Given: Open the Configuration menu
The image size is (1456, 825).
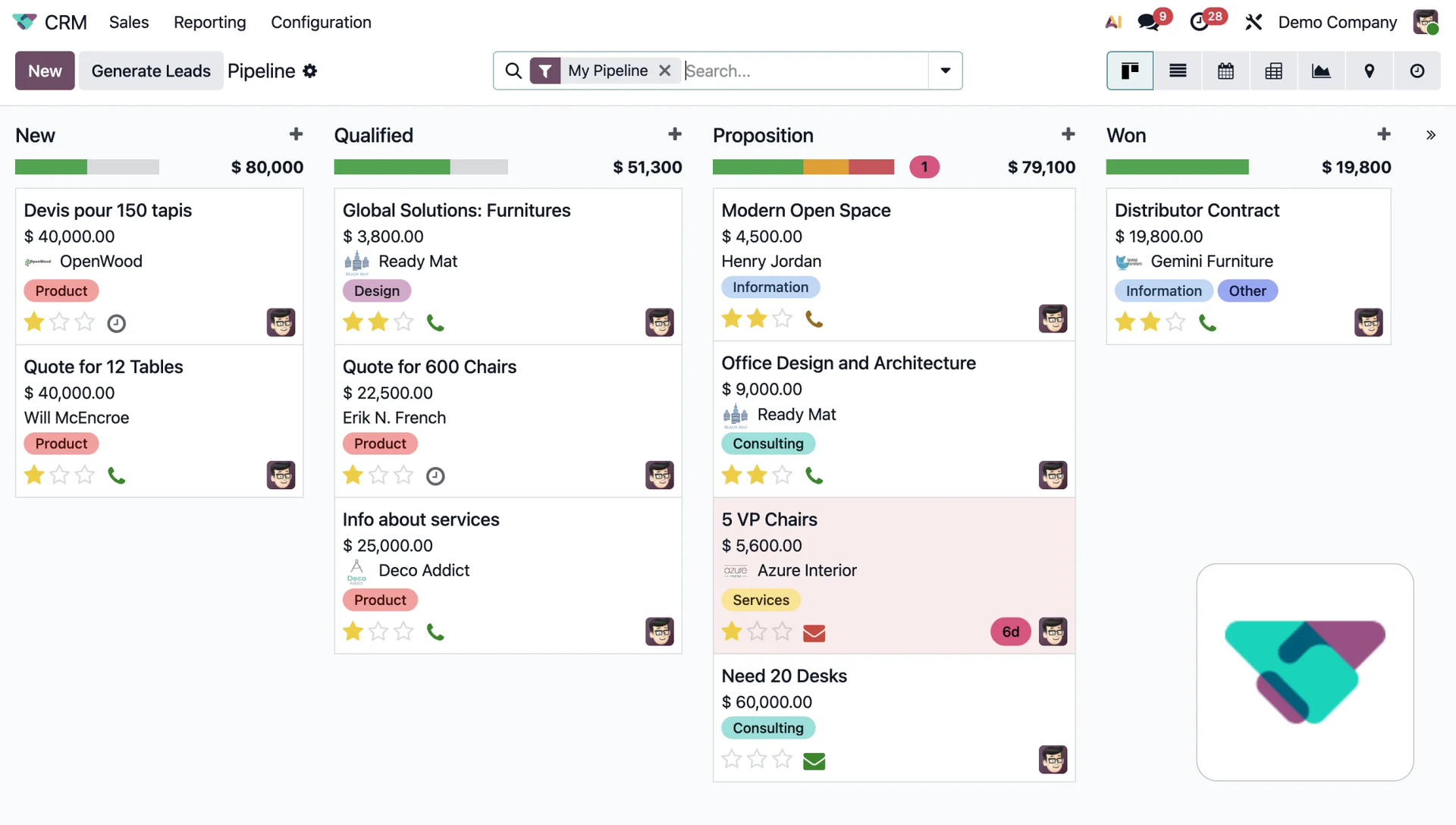Looking at the screenshot, I should 321,22.
